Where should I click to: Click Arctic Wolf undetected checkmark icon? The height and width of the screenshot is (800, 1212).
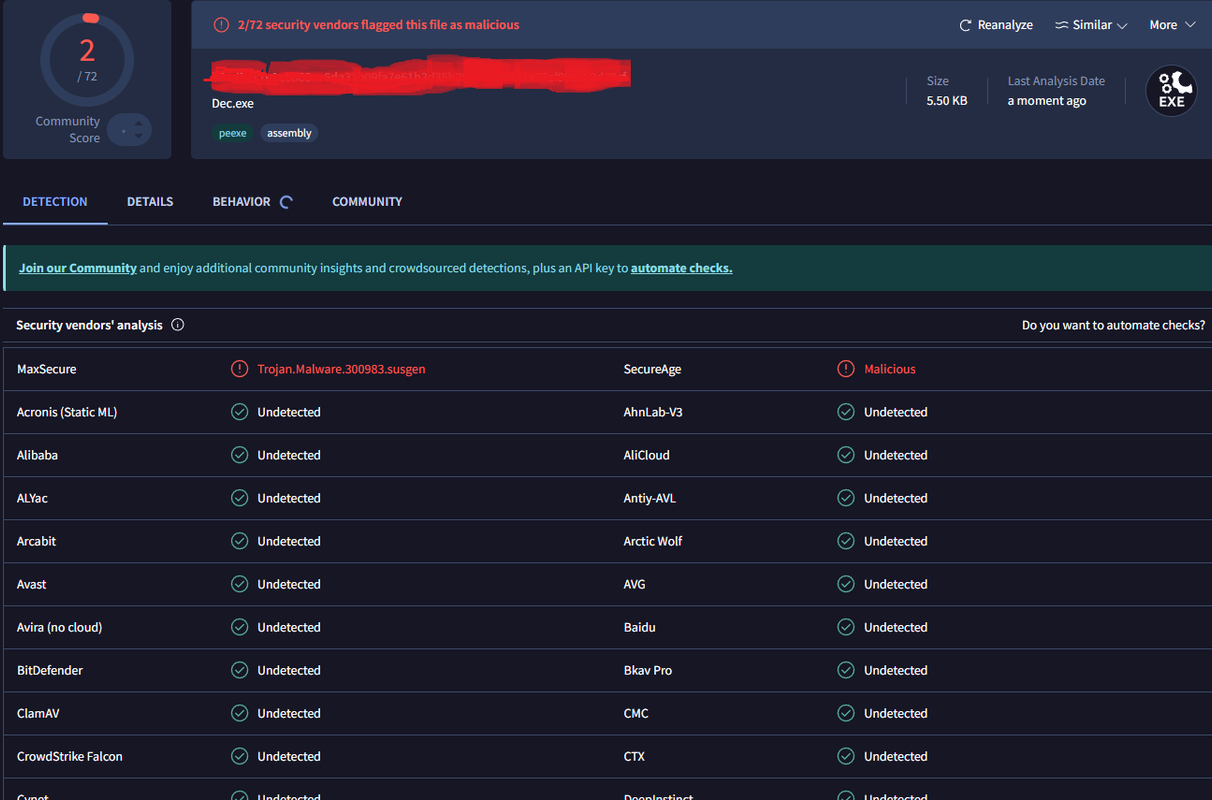846,541
